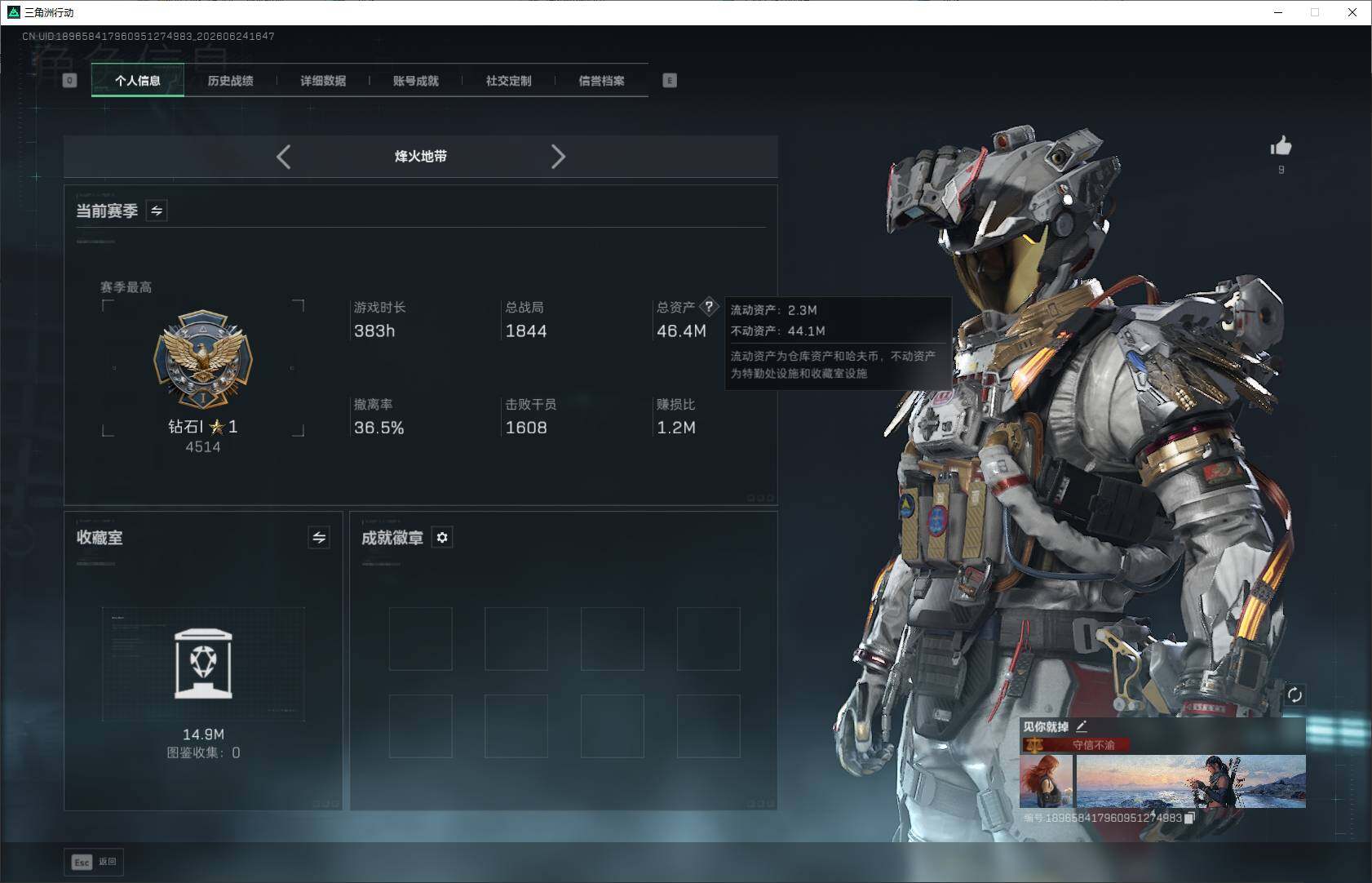Close the 三角洲行动 window

click(x=1352, y=12)
